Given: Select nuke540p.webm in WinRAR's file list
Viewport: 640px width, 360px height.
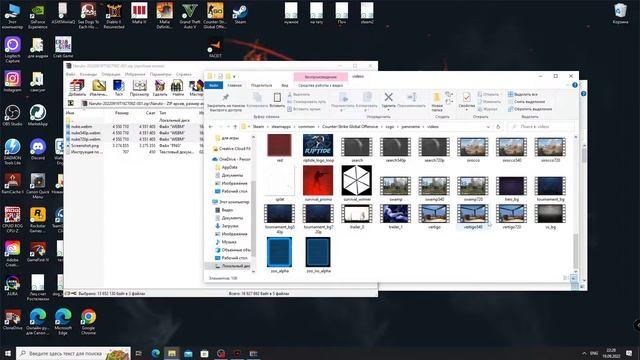Looking at the screenshot, I should (x=85, y=133).
